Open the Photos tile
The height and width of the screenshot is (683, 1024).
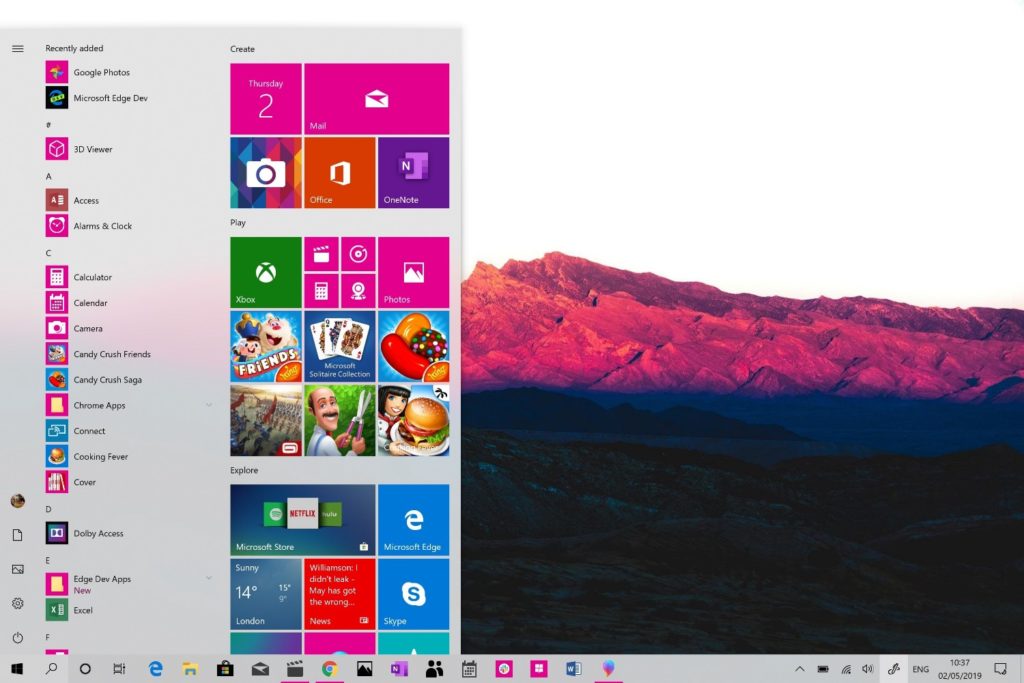pos(413,272)
